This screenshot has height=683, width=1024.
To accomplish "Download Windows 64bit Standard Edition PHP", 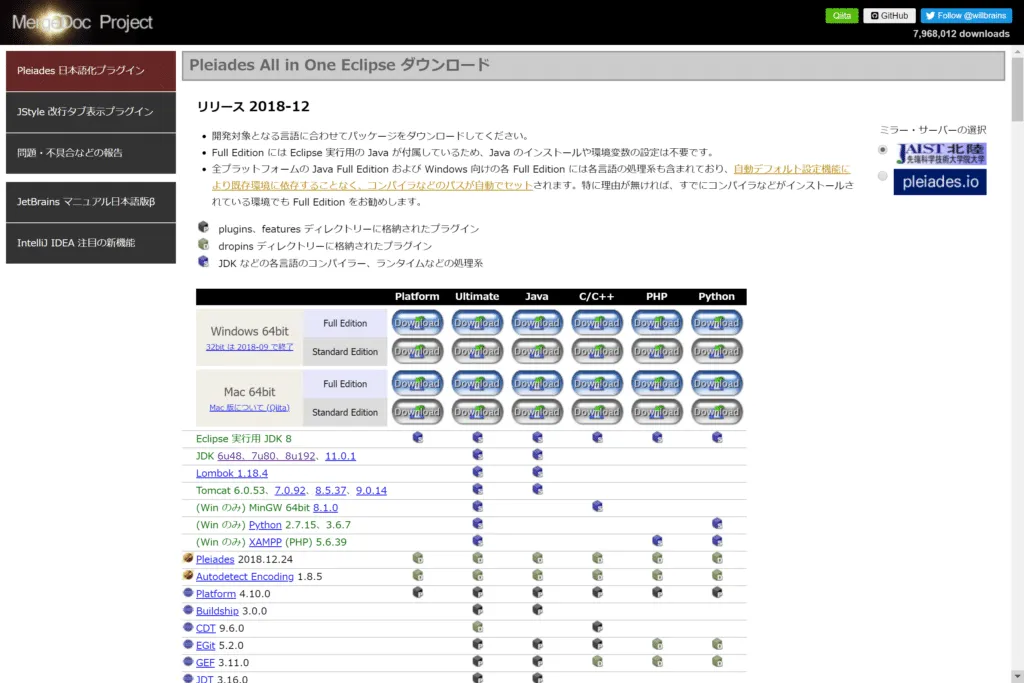I will (x=657, y=351).
